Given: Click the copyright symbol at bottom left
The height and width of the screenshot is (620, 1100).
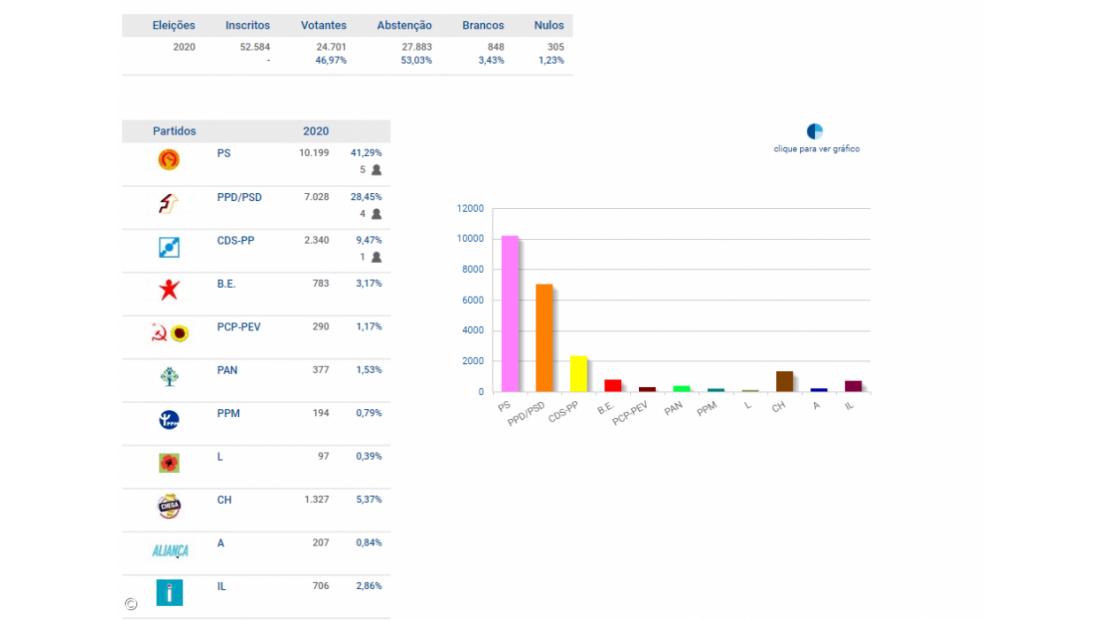Looking at the screenshot, I should [131, 603].
